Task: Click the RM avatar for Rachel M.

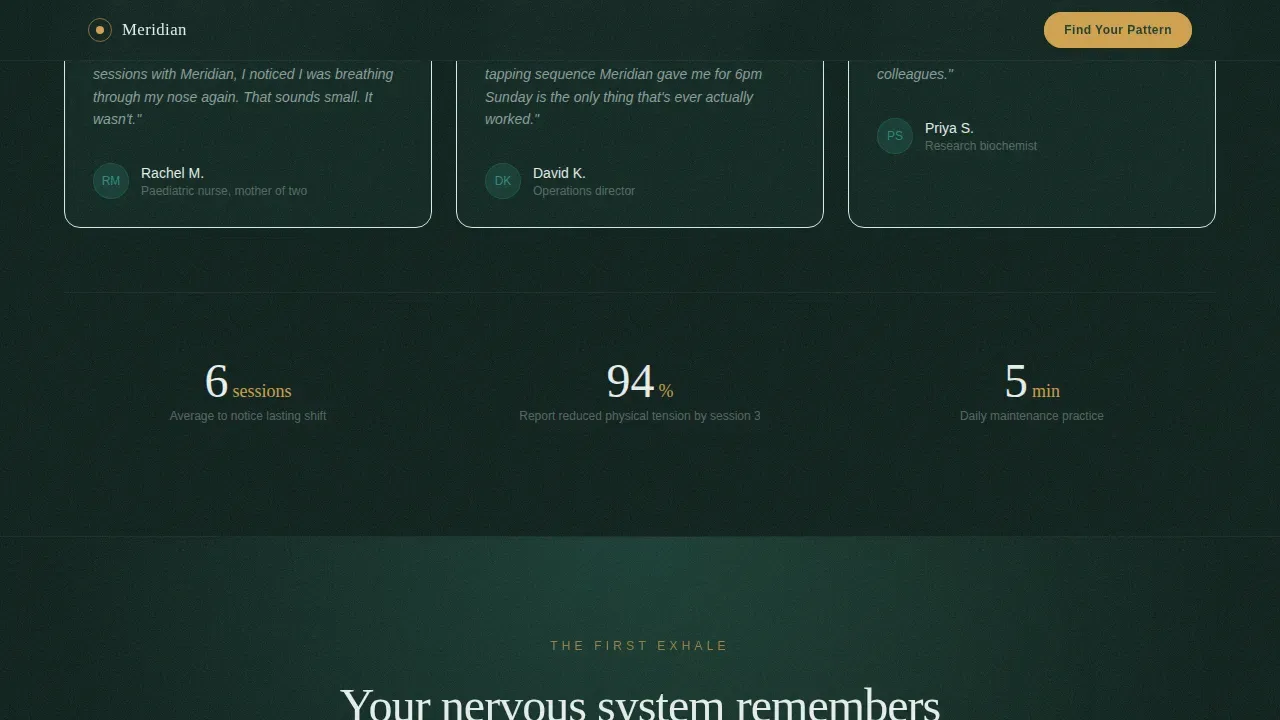Action: click(x=111, y=181)
